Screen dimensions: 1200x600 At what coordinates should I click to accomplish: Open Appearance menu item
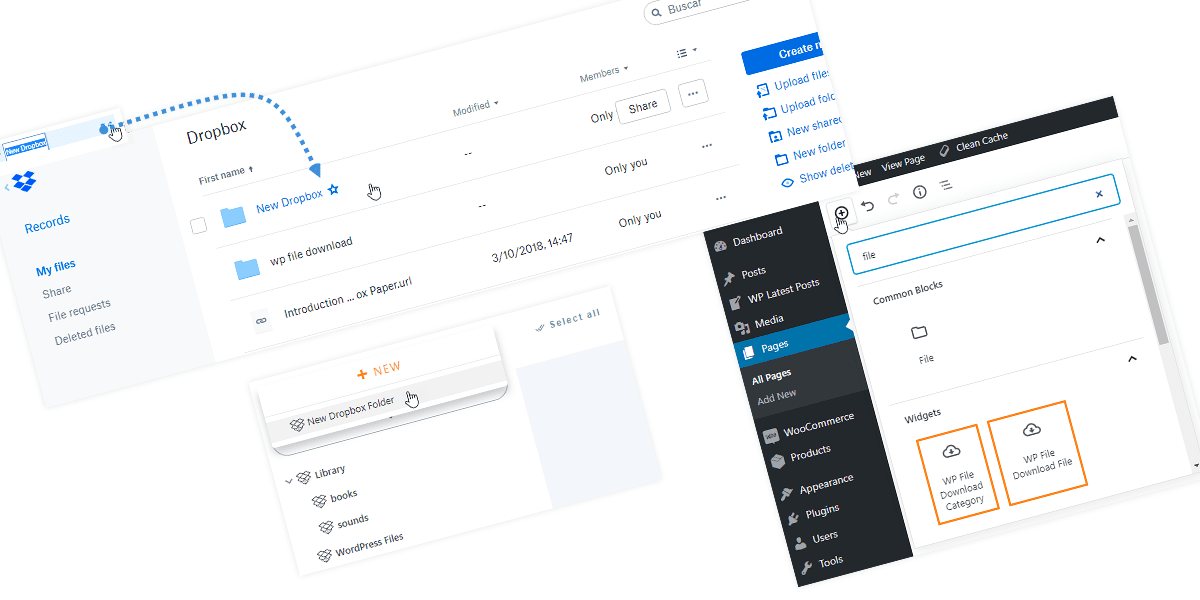[826, 486]
